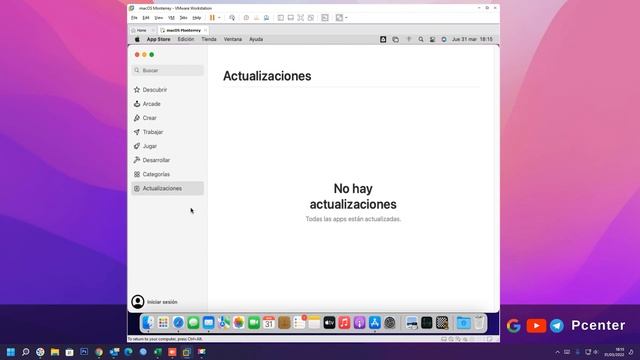Open the Edición menu
Viewport: 640px width, 360px height.
point(186,40)
